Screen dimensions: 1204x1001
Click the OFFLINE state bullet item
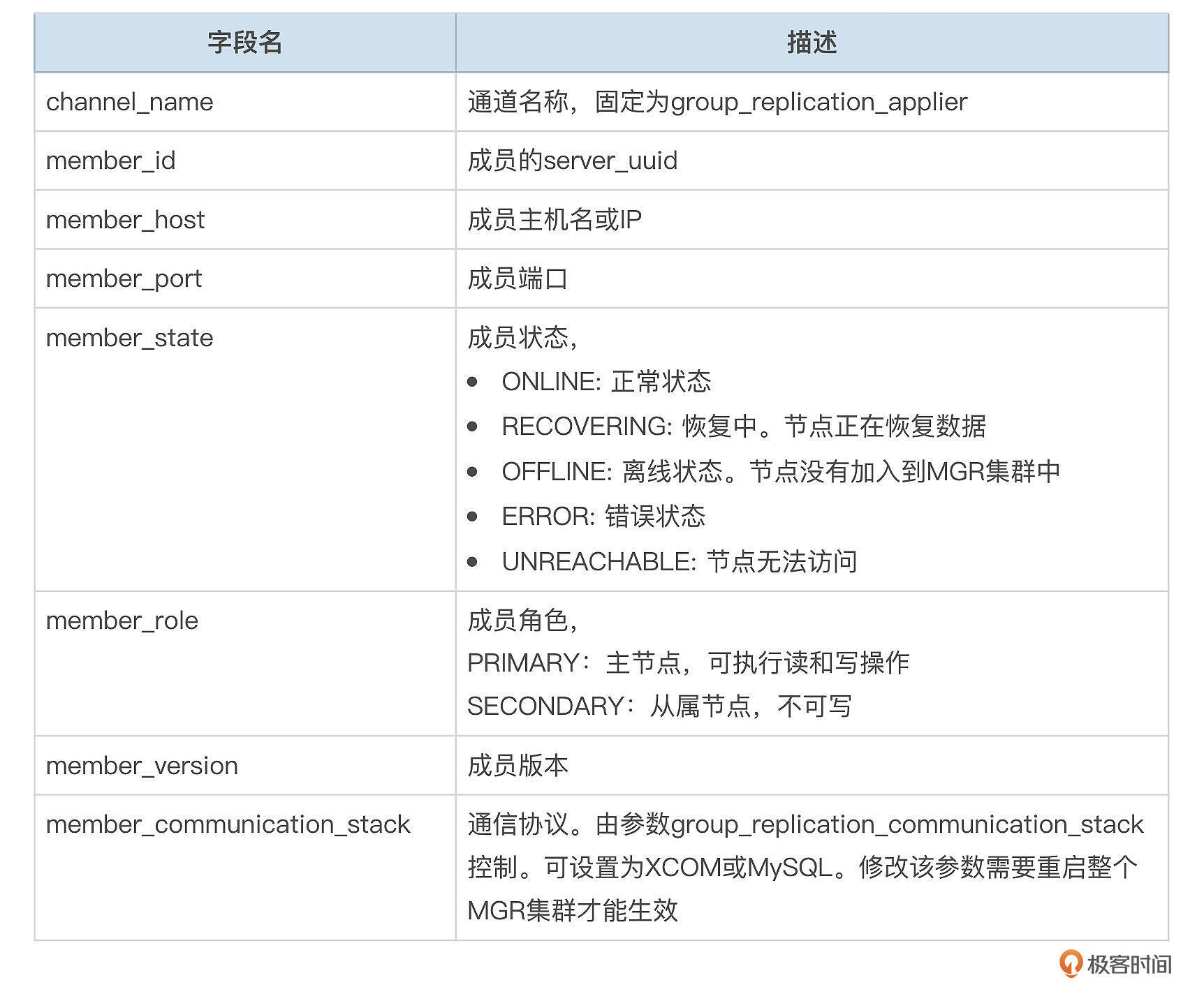coord(780,472)
